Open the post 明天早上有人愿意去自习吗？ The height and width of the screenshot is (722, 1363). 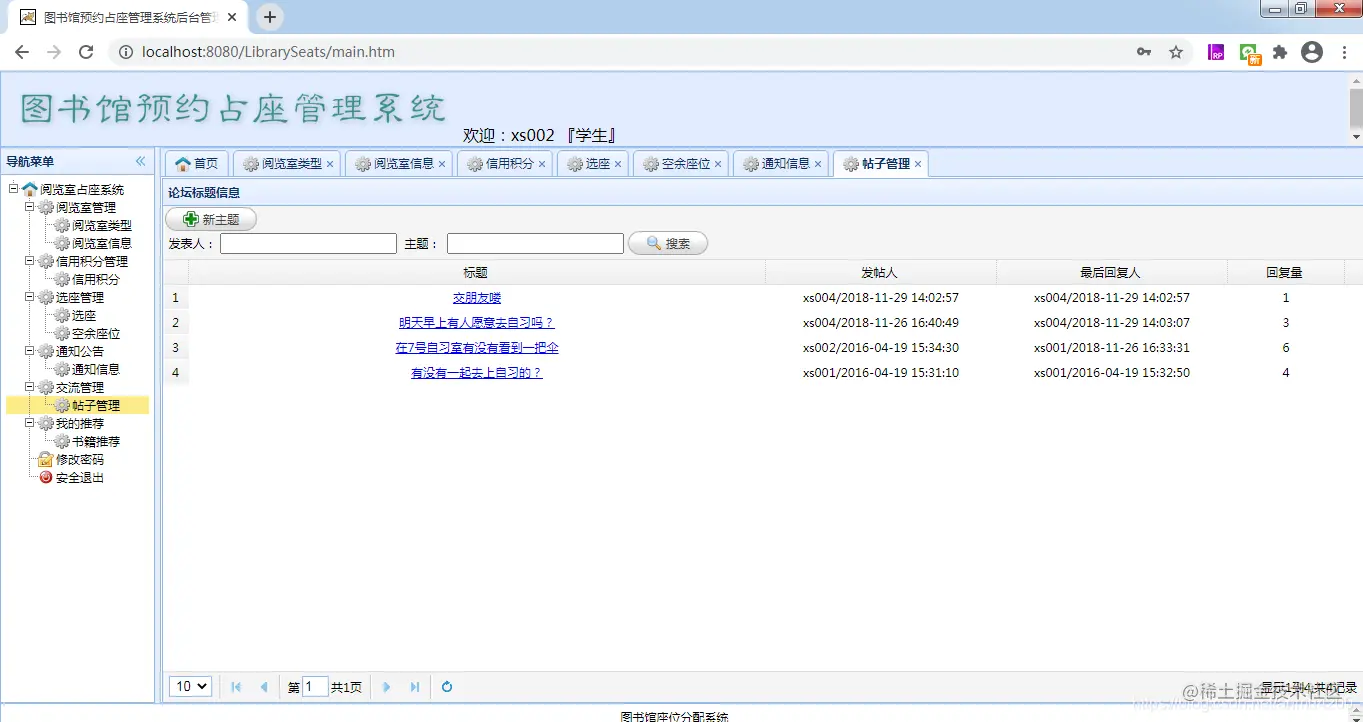[477, 323]
